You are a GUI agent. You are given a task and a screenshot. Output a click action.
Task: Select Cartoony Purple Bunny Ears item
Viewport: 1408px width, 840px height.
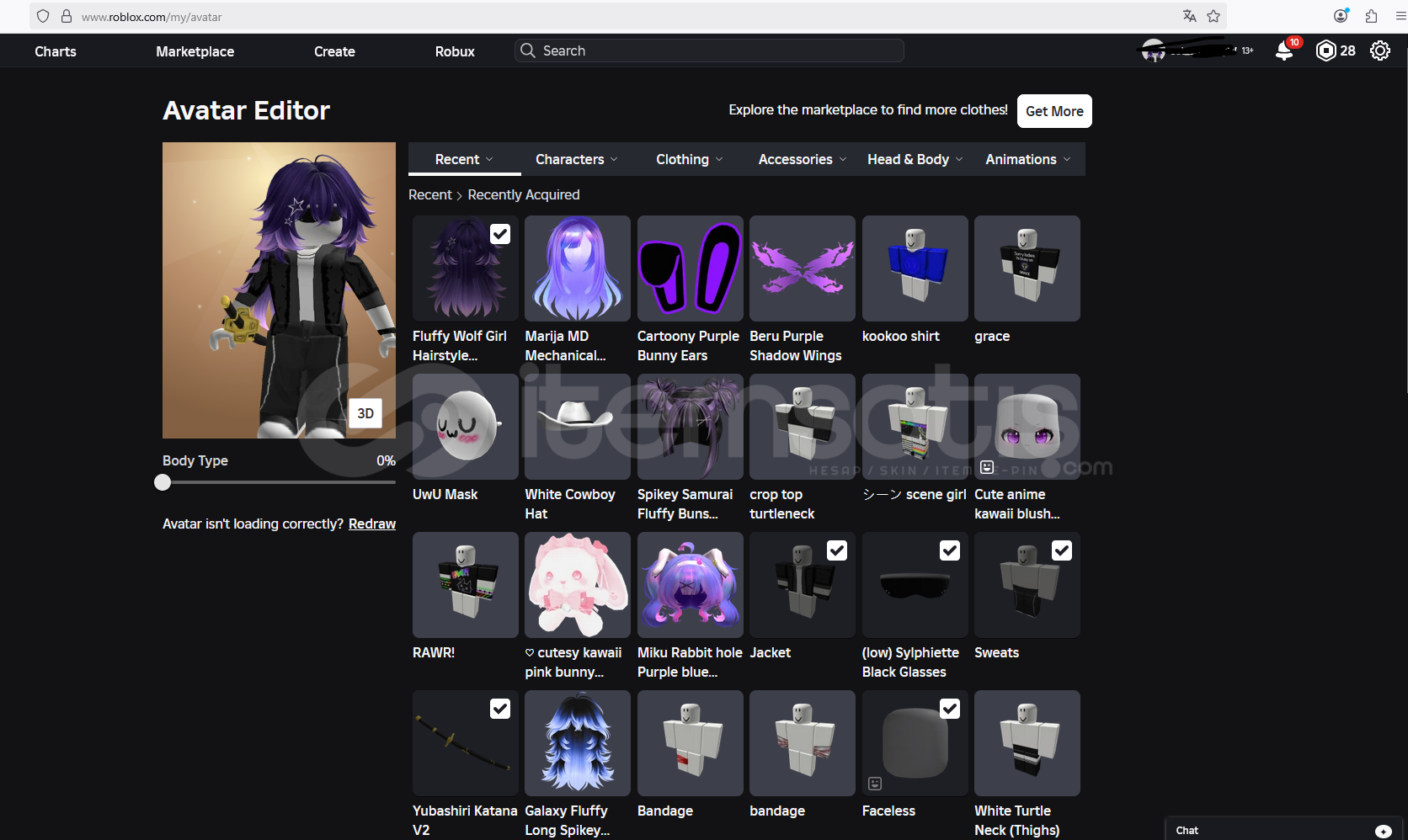691,268
